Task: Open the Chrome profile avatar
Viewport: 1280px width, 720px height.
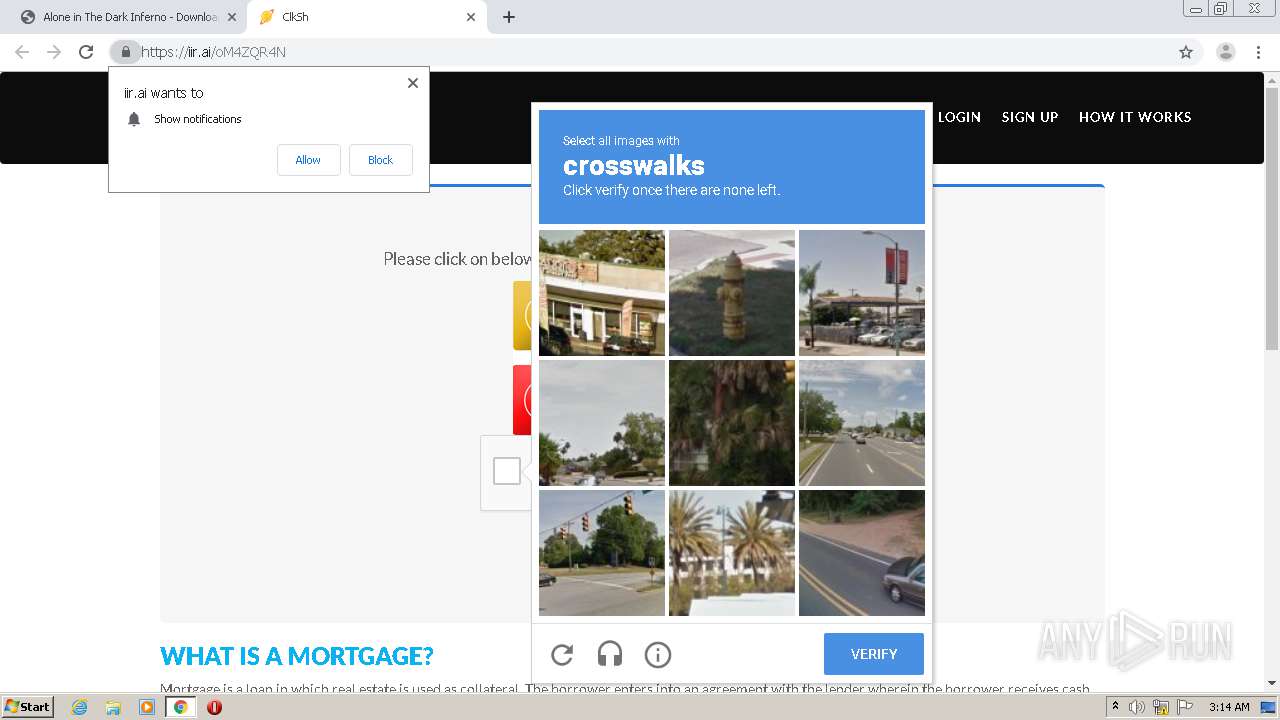Action: [x=1226, y=52]
